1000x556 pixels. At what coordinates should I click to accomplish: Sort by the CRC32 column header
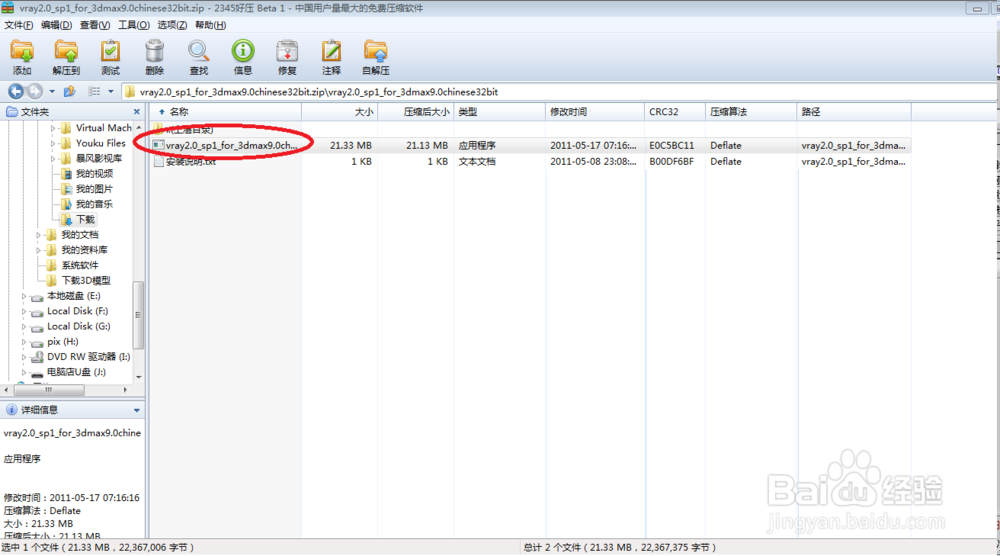675,112
